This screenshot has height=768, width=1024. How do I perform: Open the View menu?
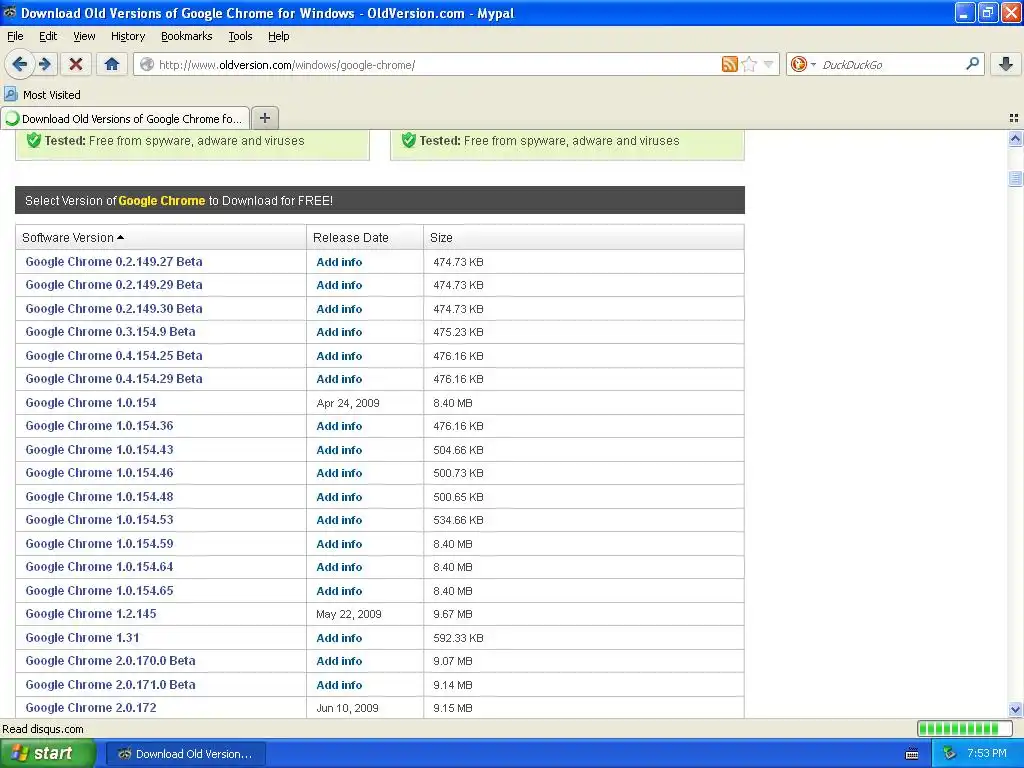pos(84,36)
